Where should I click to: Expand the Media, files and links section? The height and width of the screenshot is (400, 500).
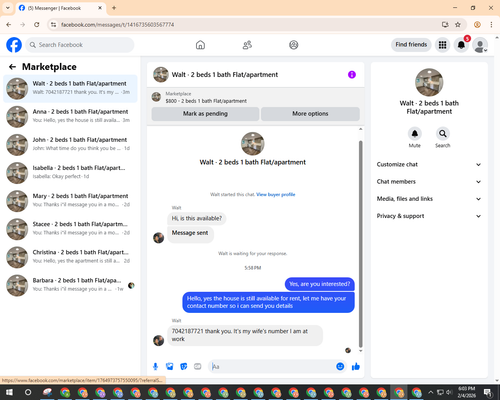point(429,199)
